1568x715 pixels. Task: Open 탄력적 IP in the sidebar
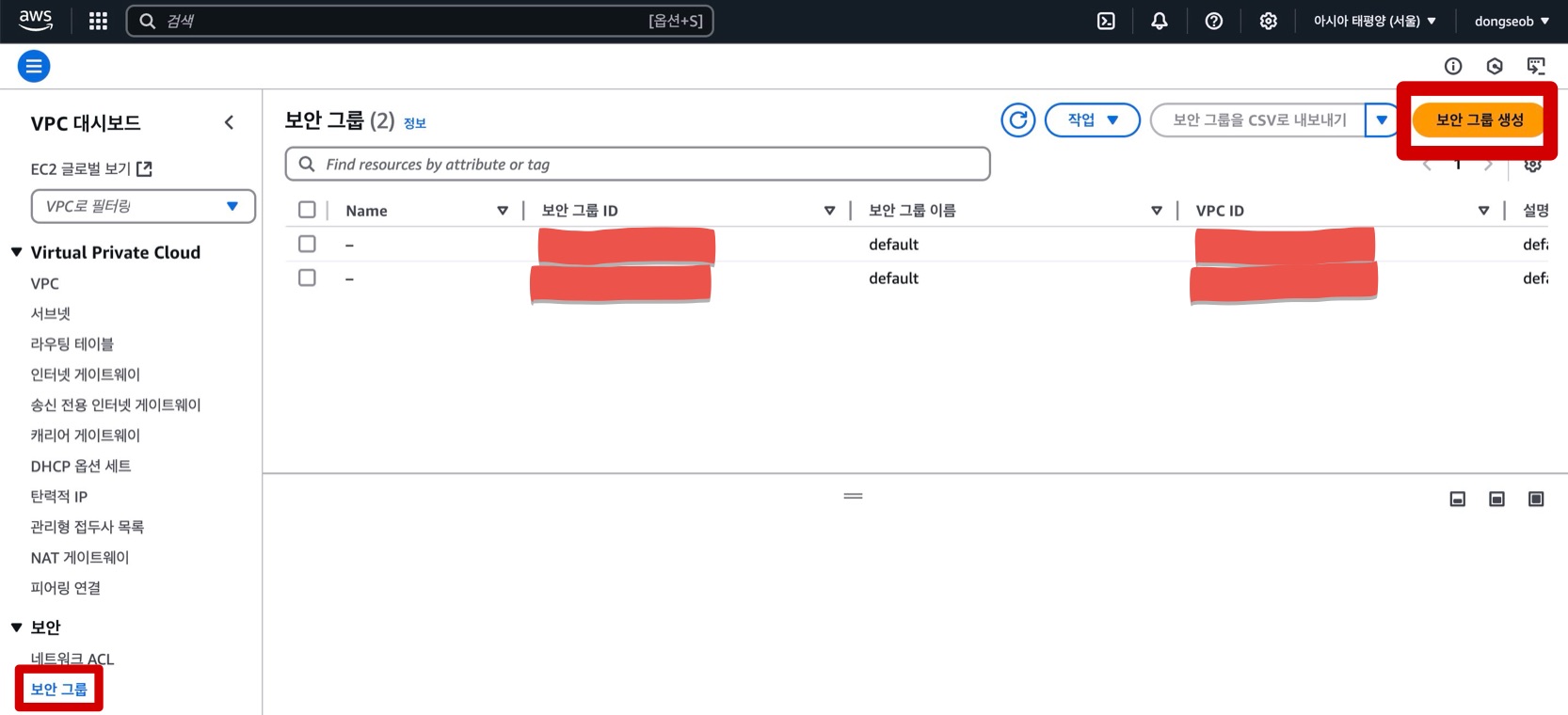click(x=59, y=497)
